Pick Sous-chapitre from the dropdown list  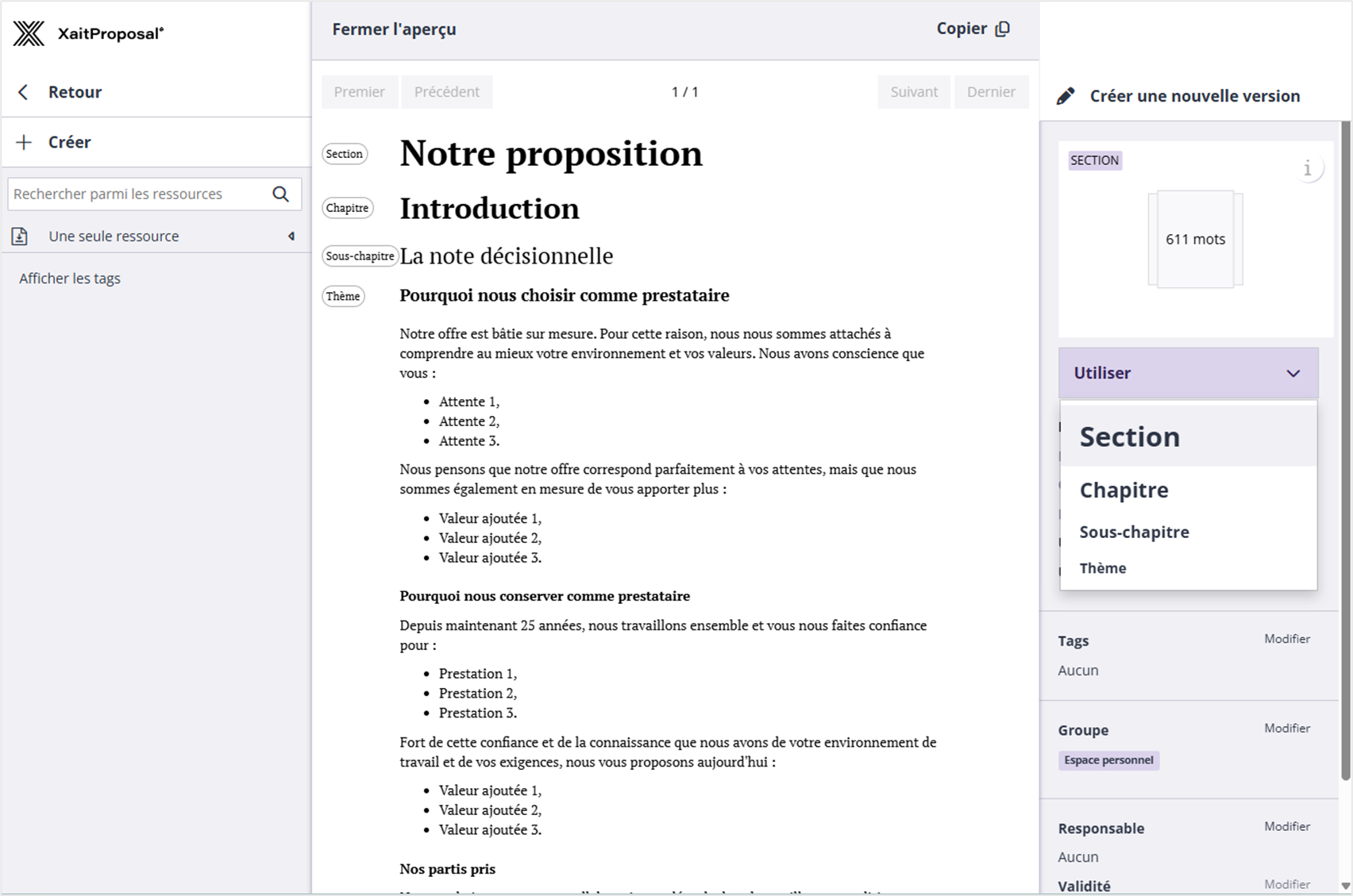1134,532
